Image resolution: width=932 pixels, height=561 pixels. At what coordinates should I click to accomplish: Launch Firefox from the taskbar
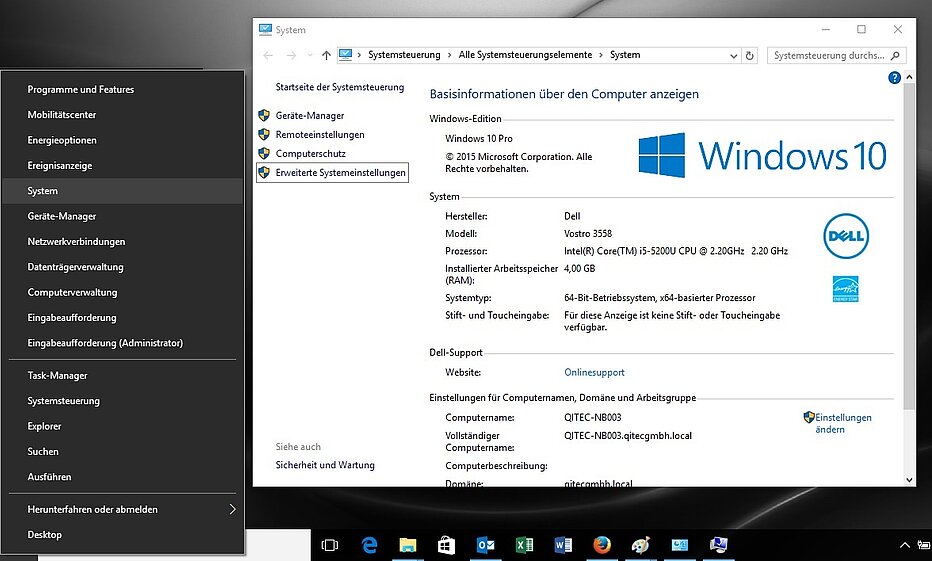point(602,544)
